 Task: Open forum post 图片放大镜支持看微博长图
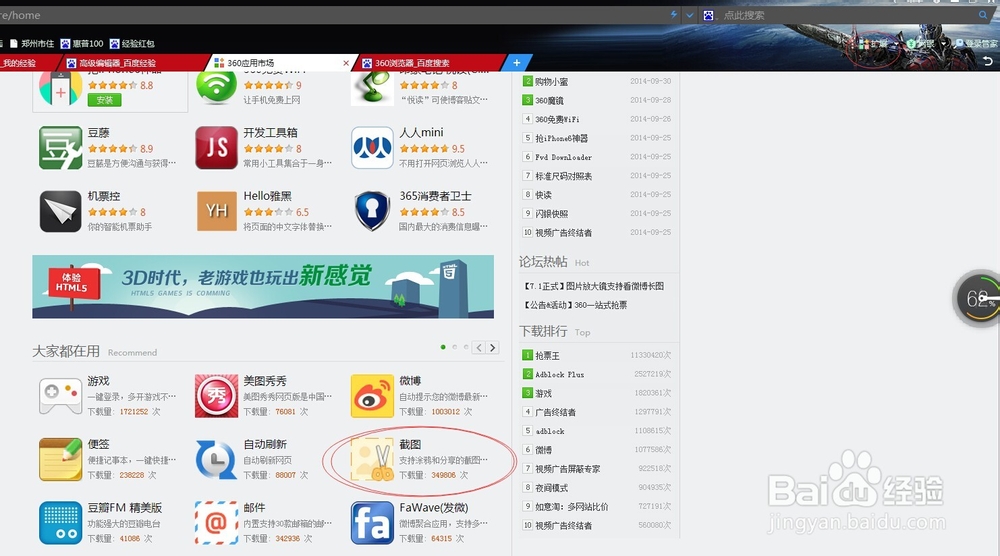(594, 286)
